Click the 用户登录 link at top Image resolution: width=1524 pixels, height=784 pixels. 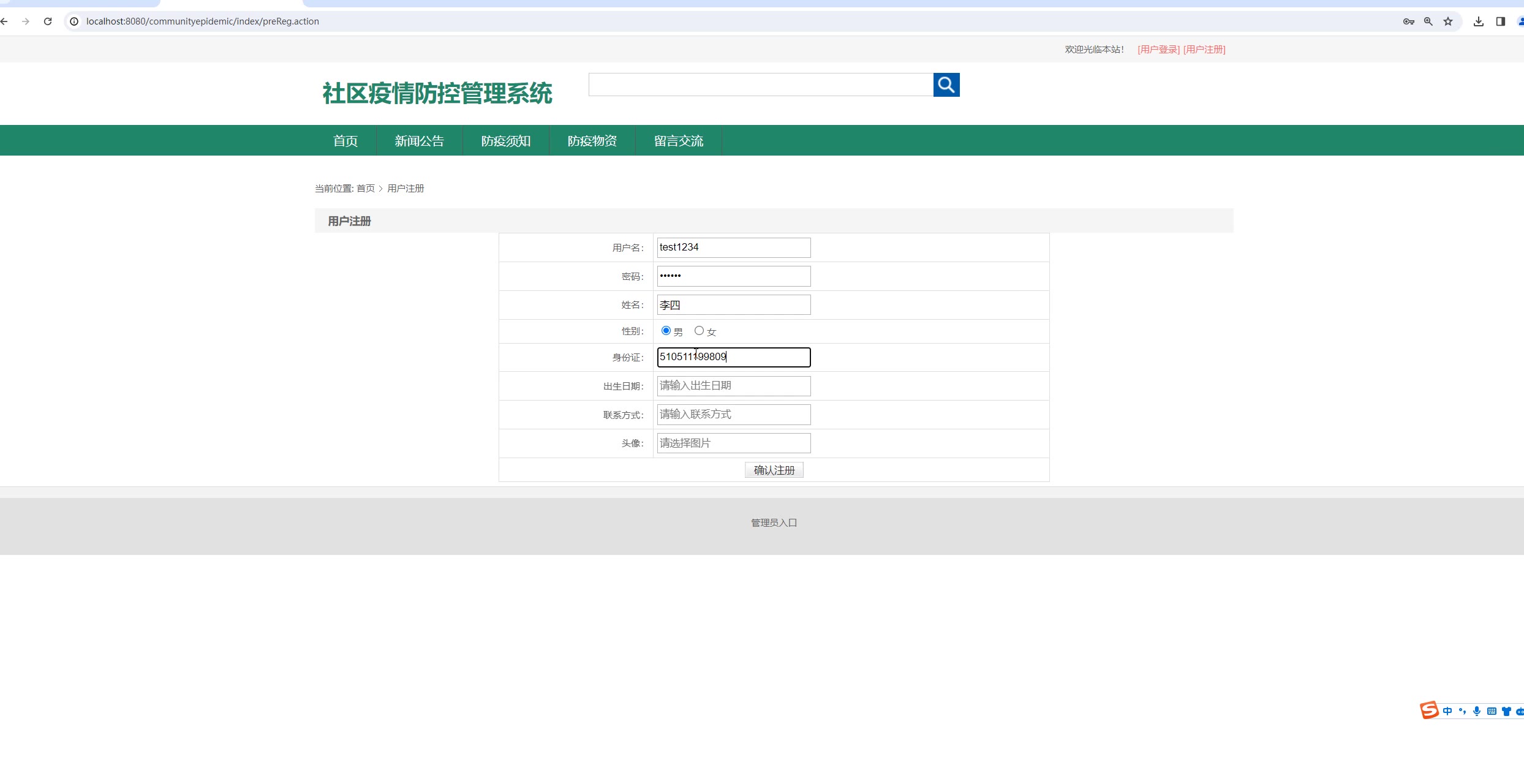point(1158,50)
